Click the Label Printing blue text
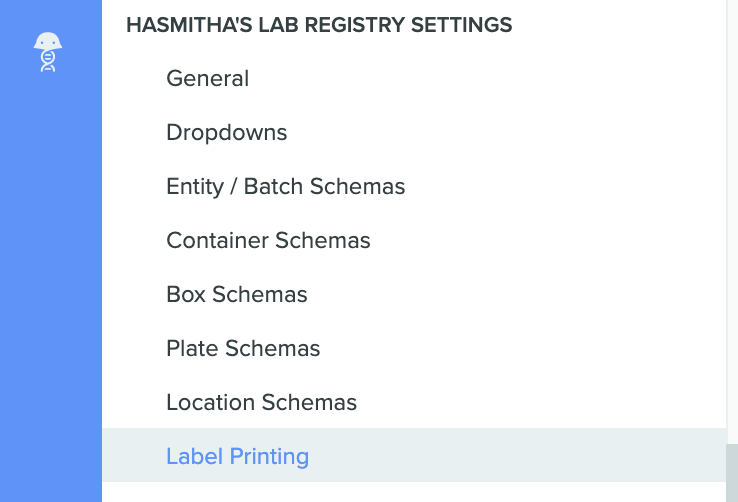The height and width of the screenshot is (502, 738). click(x=238, y=456)
